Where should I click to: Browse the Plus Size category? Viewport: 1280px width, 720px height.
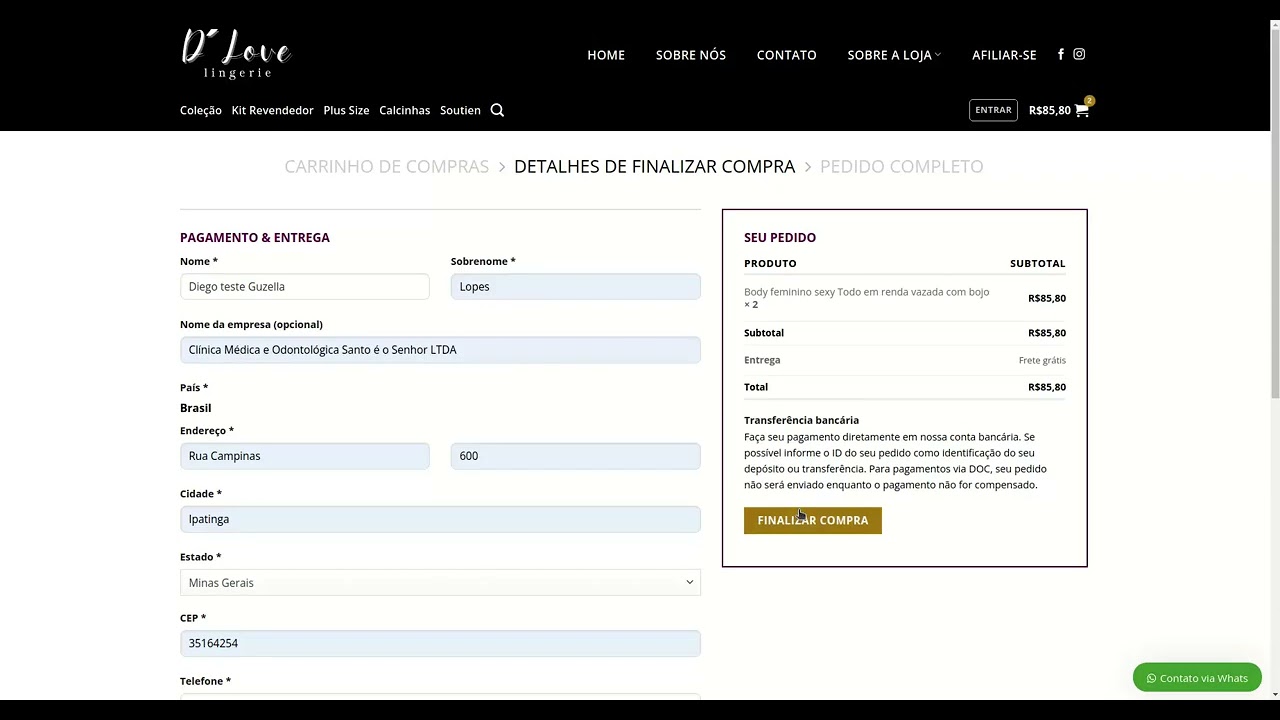point(346,110)
